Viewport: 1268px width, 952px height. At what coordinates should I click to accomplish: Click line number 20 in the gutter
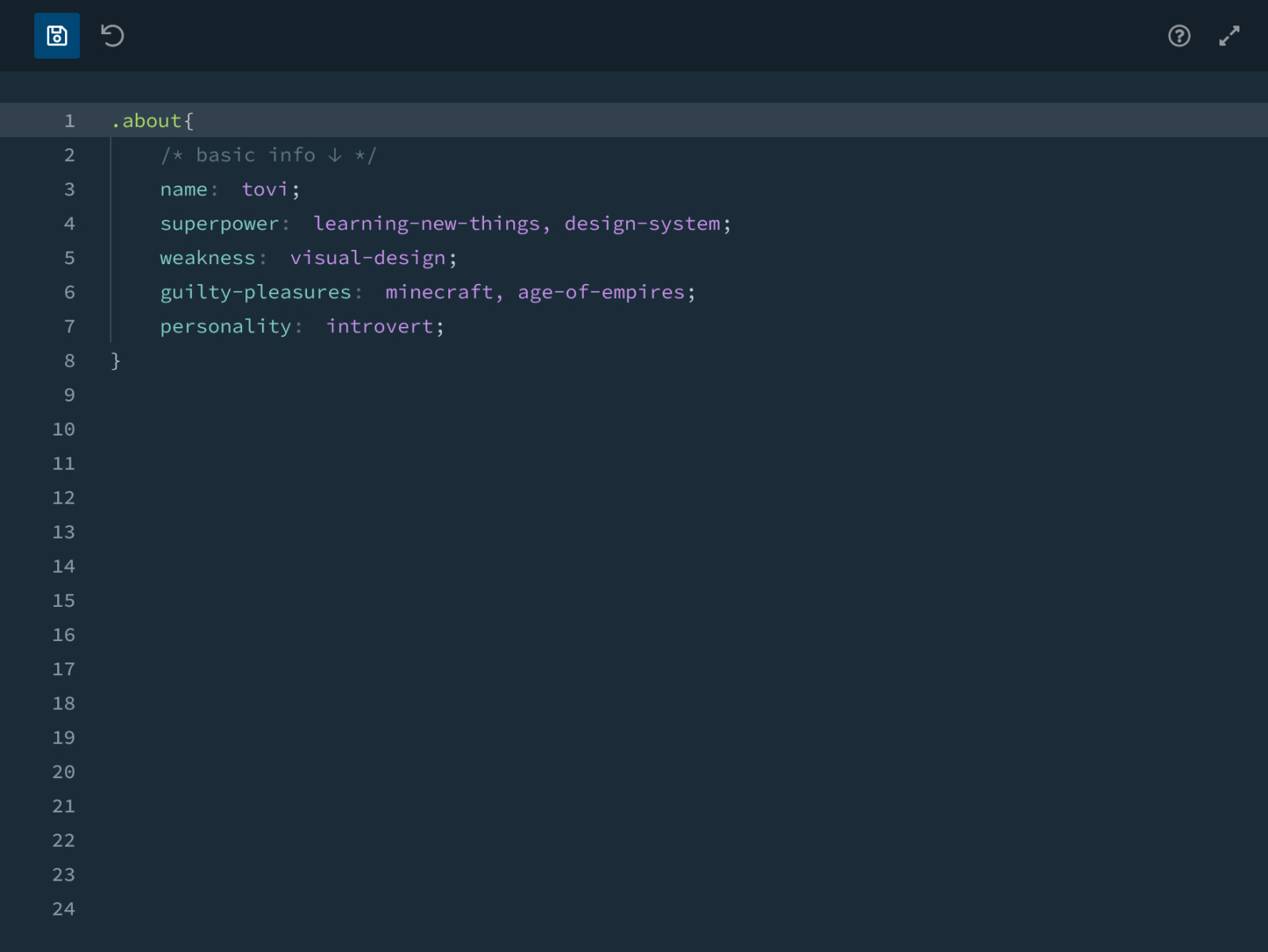coord(63,772)
